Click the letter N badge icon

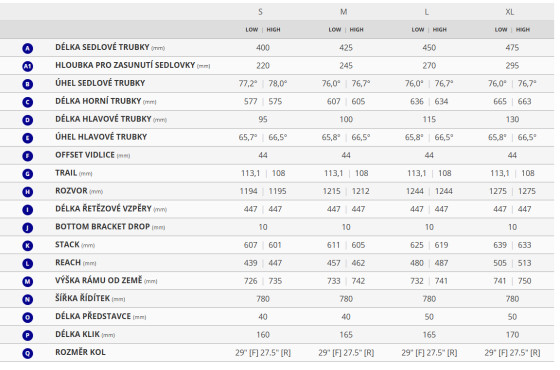[x=28, y=299]
